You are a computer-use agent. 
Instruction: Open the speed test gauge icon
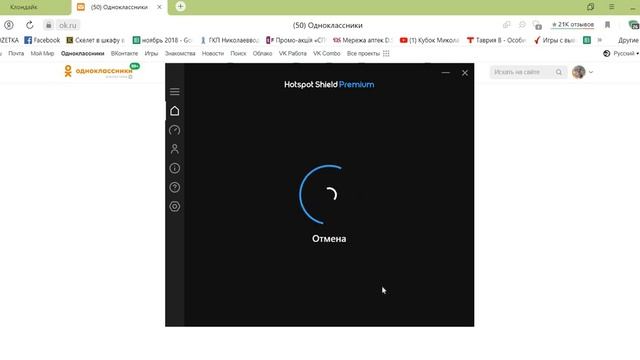(x=175, y=130)
